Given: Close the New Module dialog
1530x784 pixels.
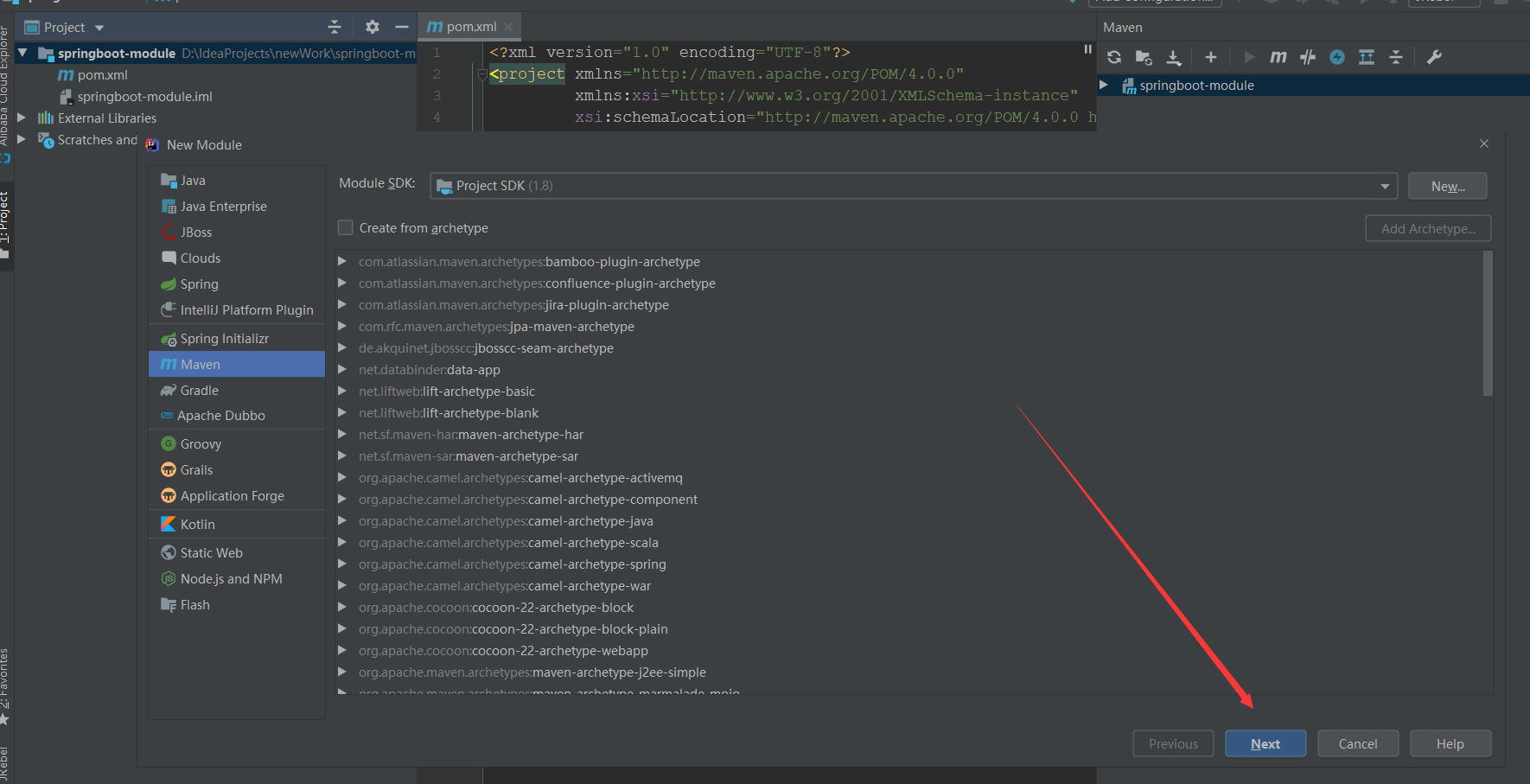Looking at the screenshot, I should click(x=1484, y=143).
